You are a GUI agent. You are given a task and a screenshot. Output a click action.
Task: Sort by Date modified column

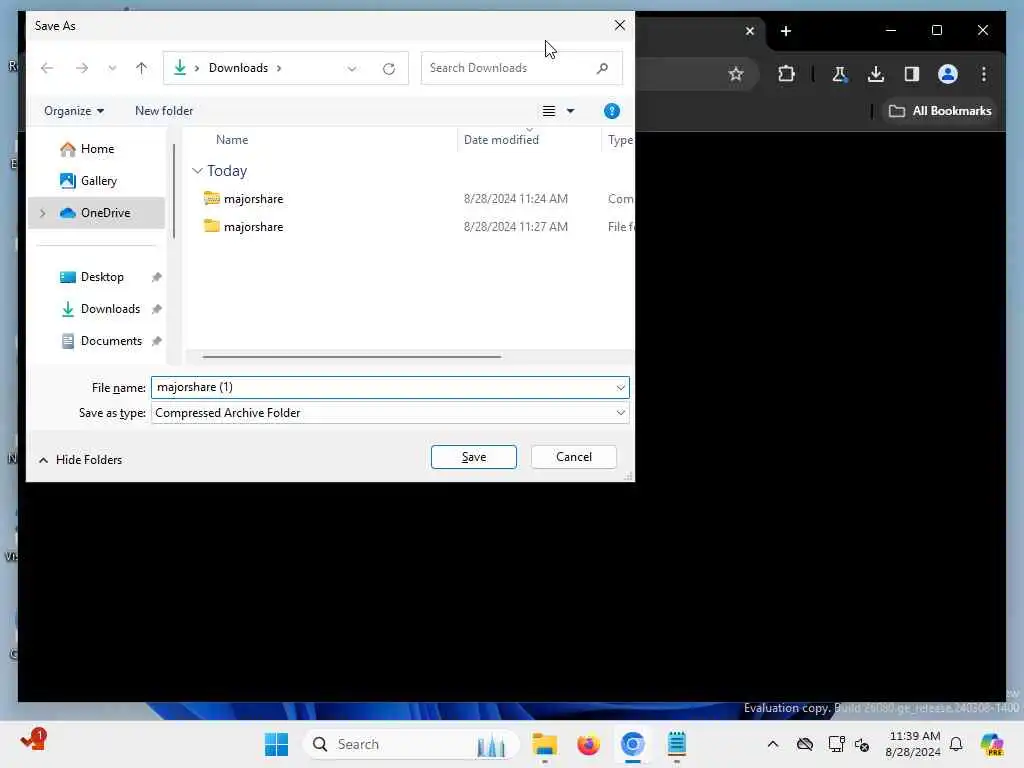point(502,140)
